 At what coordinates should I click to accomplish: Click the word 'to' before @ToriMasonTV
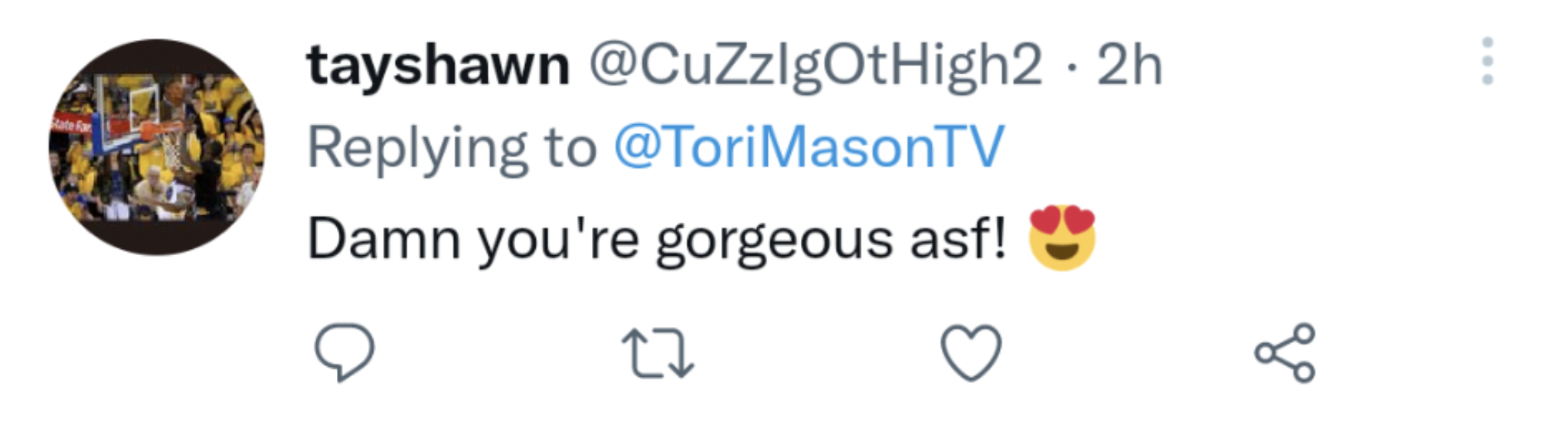[570, 147]
